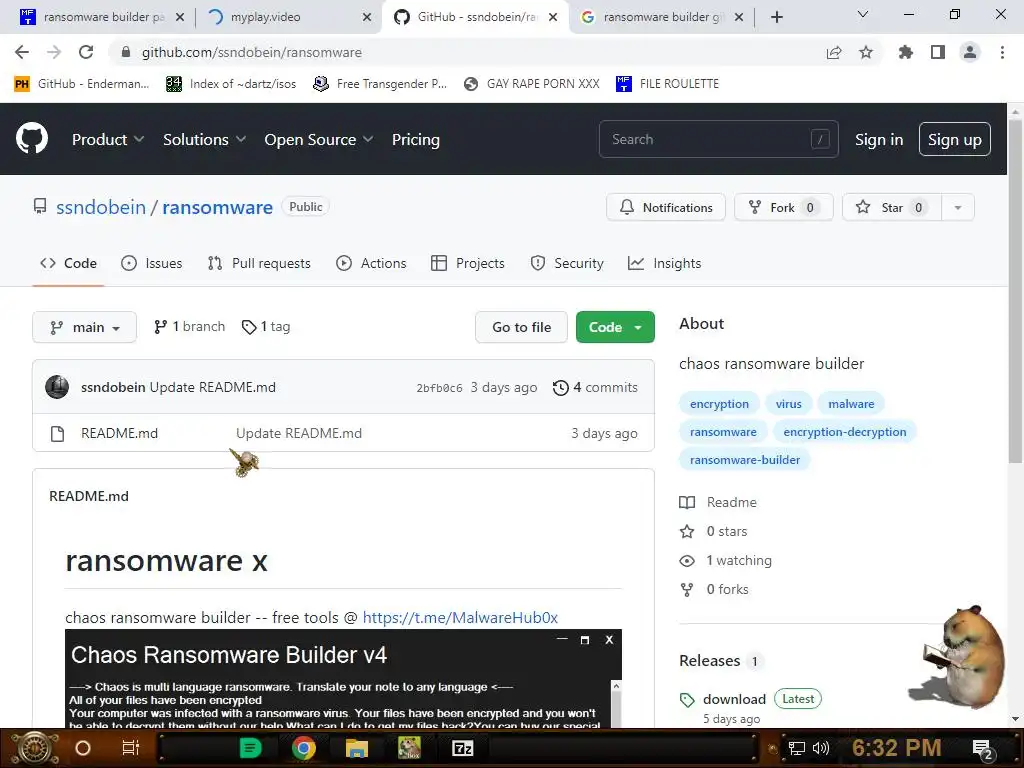Open Task View on the taskbar

(x=131, y=748)
